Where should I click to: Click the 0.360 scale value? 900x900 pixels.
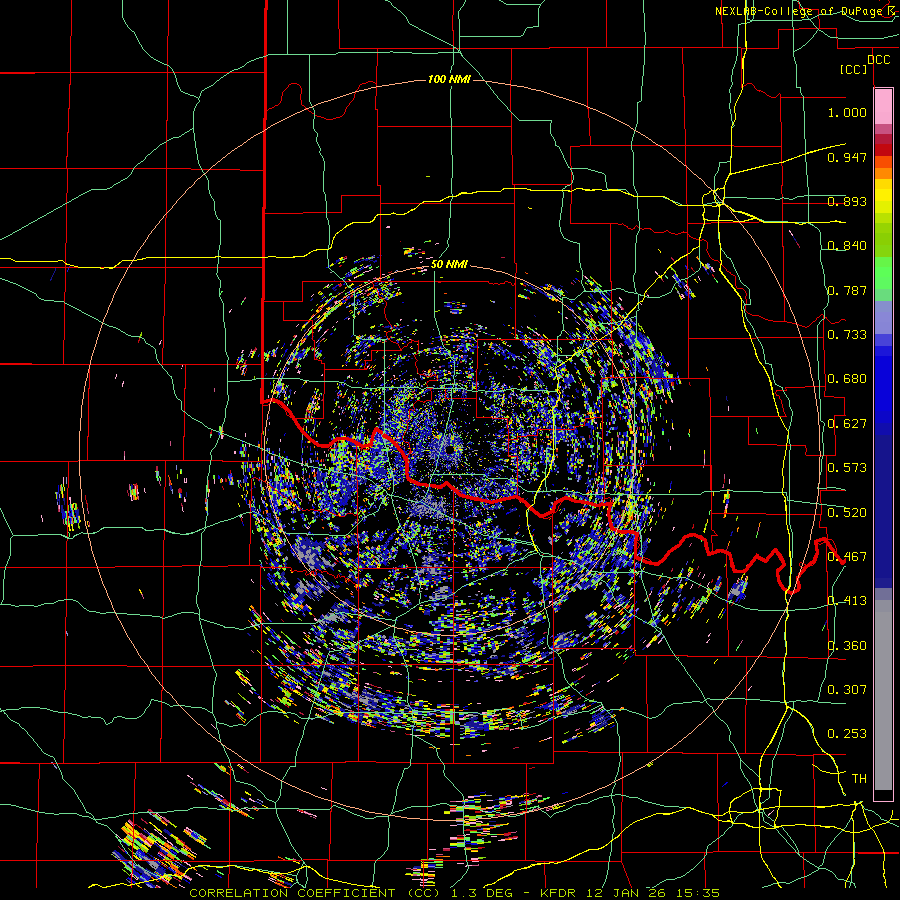tap(847, 646)
